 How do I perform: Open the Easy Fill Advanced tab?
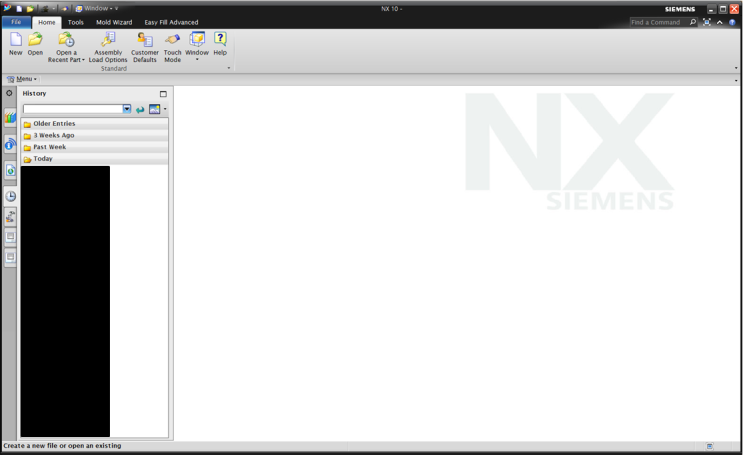[x=171, y=22]
